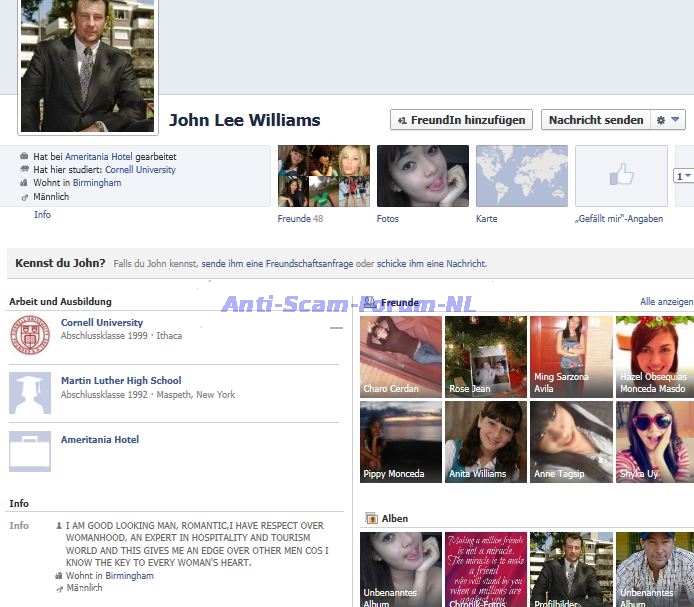Click FreundIn hinzufügen button
694x607 pixels.
coord(461,120)
